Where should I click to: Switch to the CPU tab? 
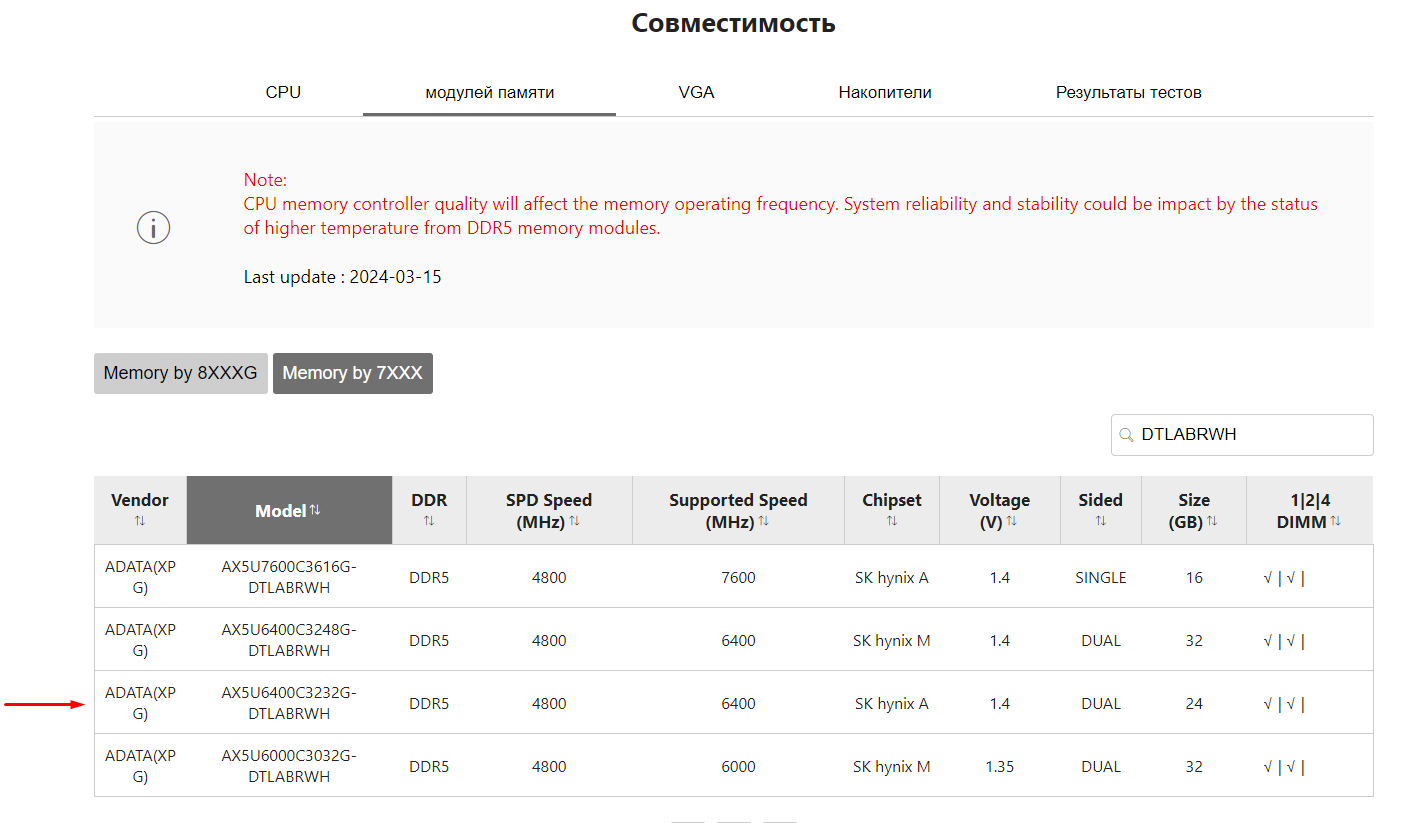(283, 92)
